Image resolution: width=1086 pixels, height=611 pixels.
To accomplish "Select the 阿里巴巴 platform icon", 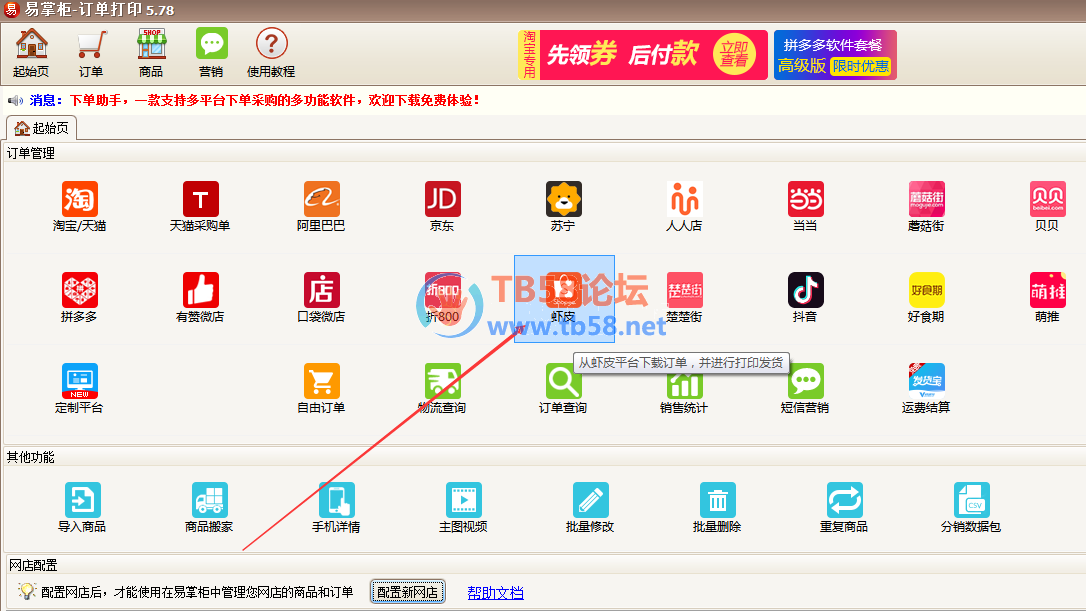I will (321, 206).
